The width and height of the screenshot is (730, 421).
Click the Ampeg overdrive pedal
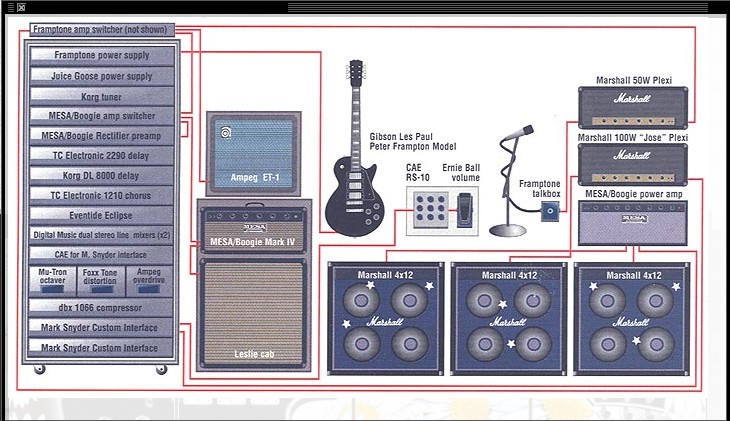coord(149,281)
